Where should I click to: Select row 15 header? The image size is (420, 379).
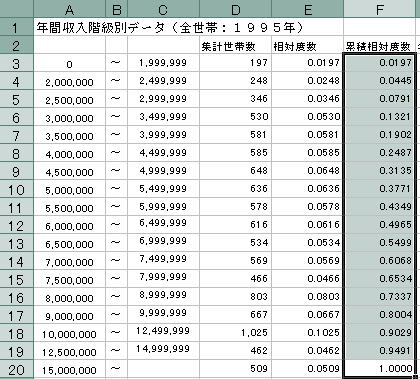click(16, 279)
